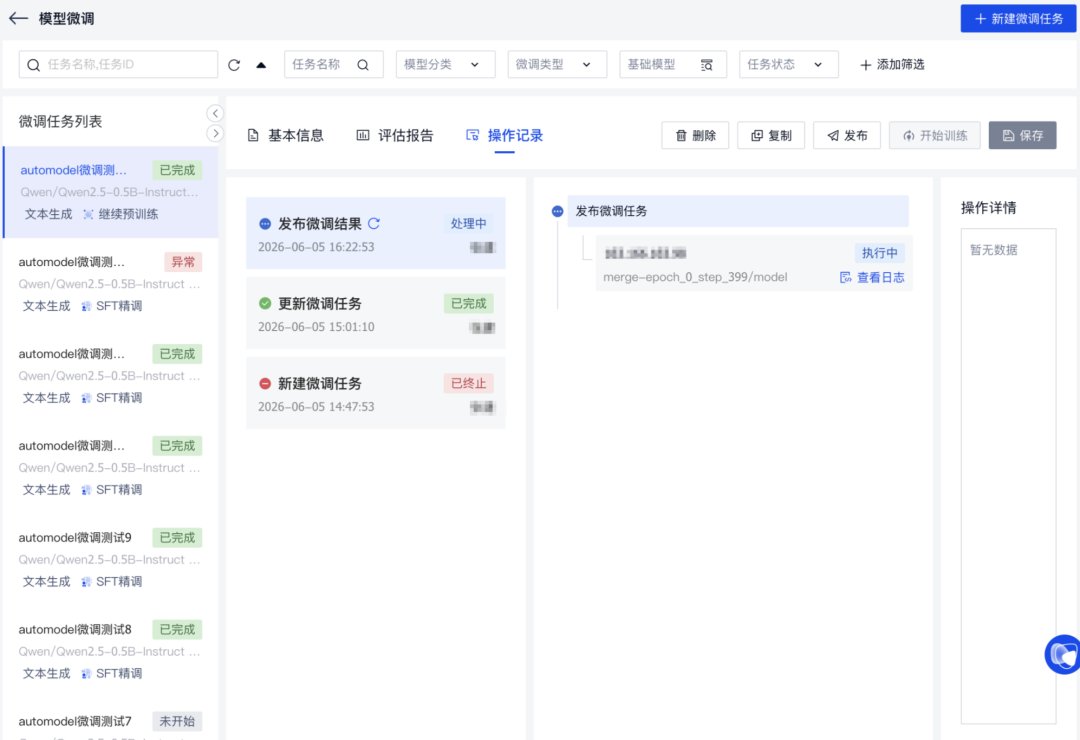This screenshot has height=740, width=1080.
Task: Switch to the 基本信息 tab
Action: (x=285, y=135)
